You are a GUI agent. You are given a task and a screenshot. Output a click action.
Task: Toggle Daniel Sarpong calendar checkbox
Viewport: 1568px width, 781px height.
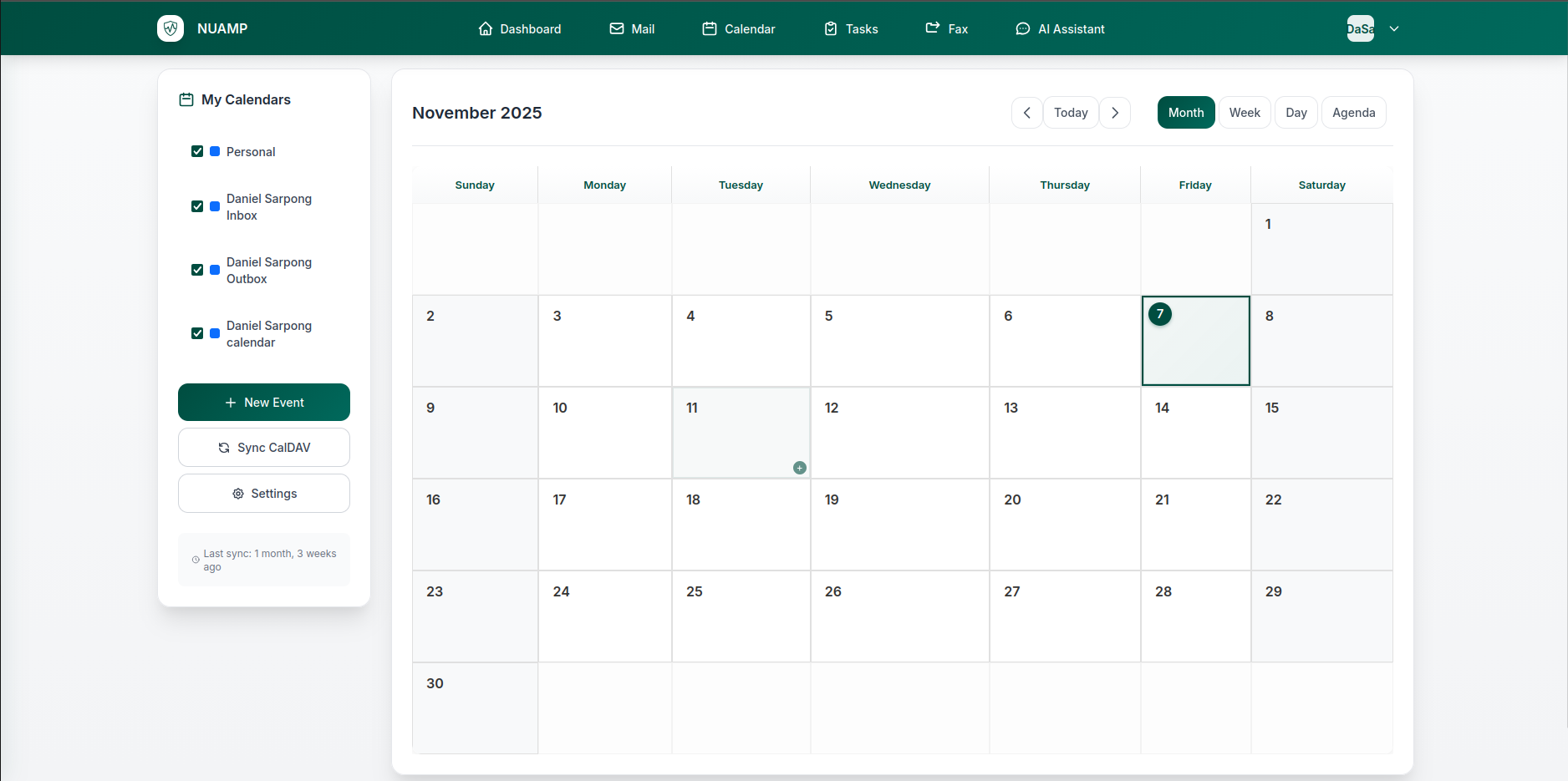[197, 333]
